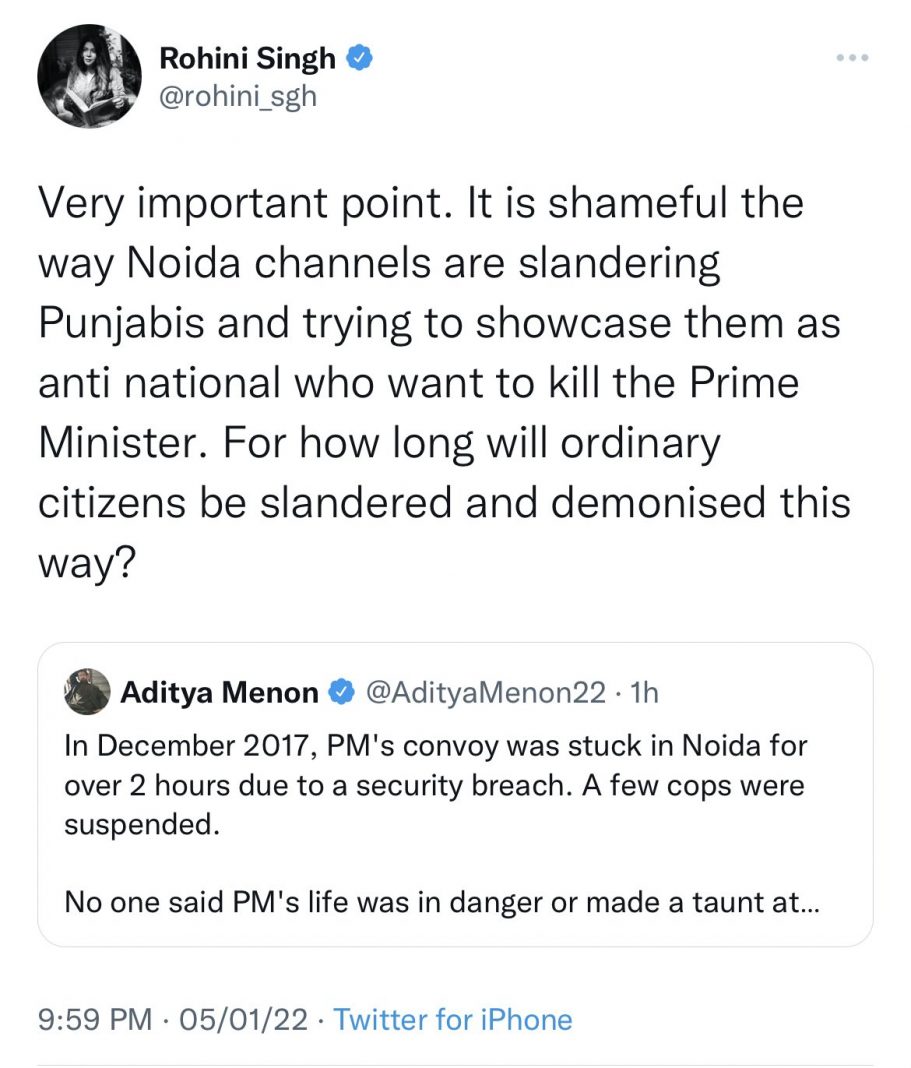The image size is (911, 1068).
Task: Open Rohini Singh's profile picture
Action: [x=87, y=78]
